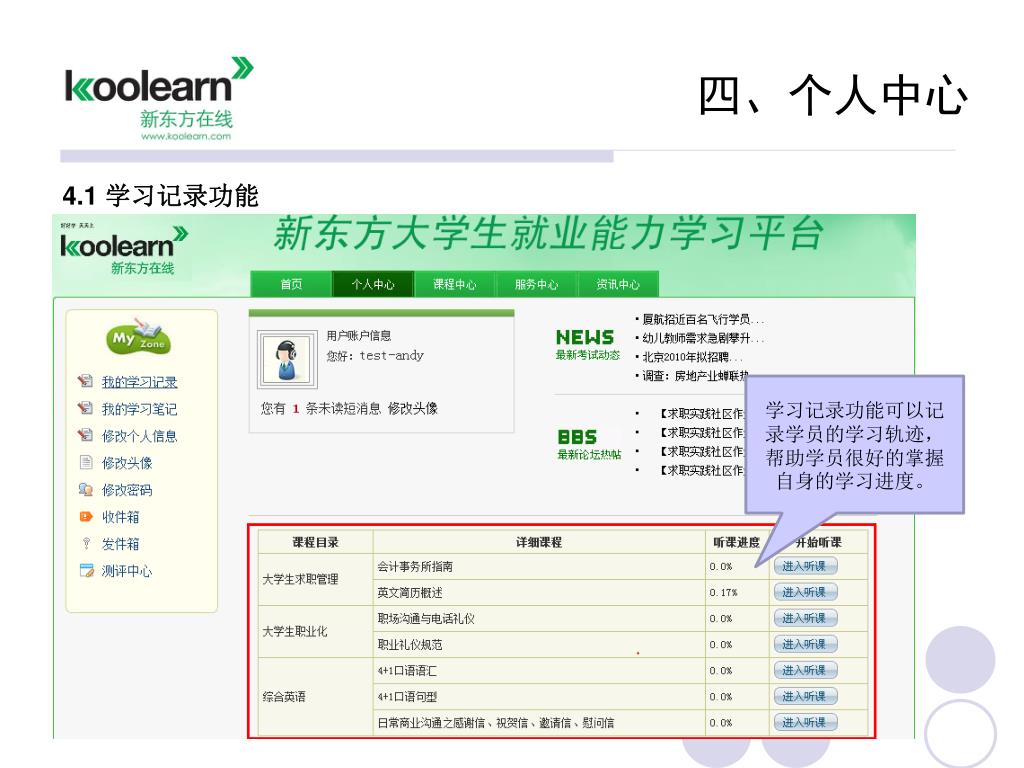Click the icon beside 修改个人信息
1024x768 pixels.
tap(86, 435)
